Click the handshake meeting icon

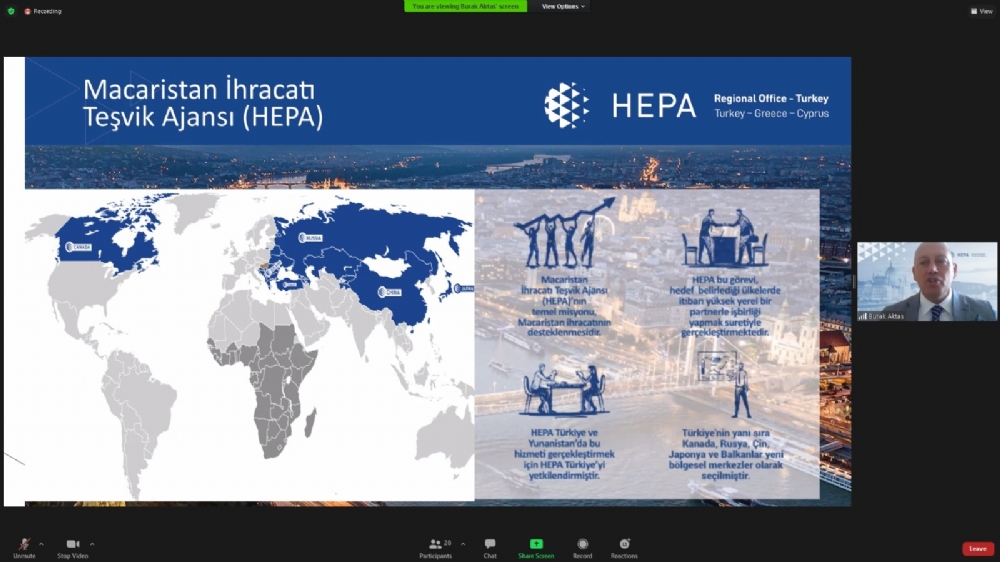(x=725, y=239)
